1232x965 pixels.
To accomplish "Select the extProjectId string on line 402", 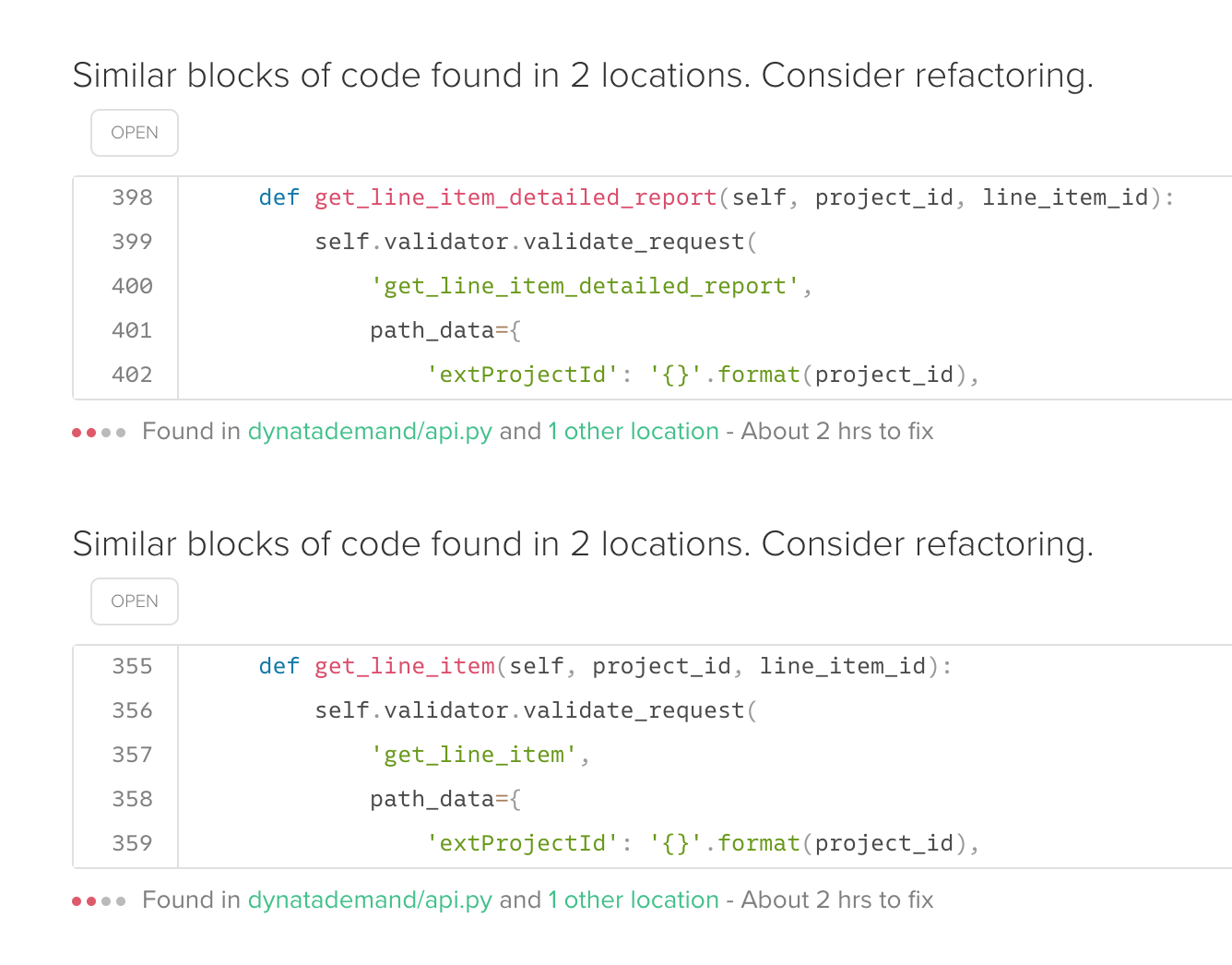I will 522,374.
